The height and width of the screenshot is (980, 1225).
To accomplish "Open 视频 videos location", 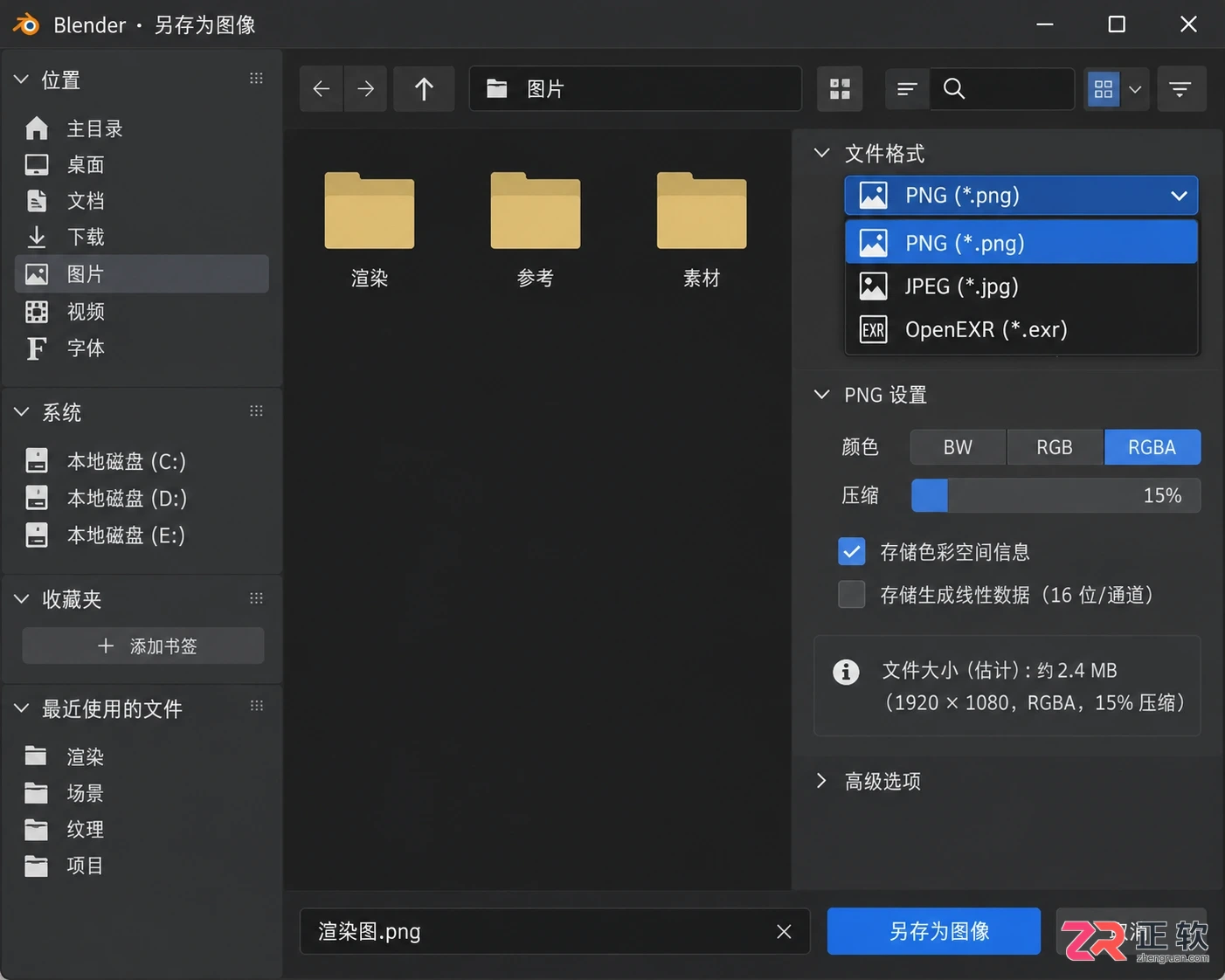I will point(142,312).
